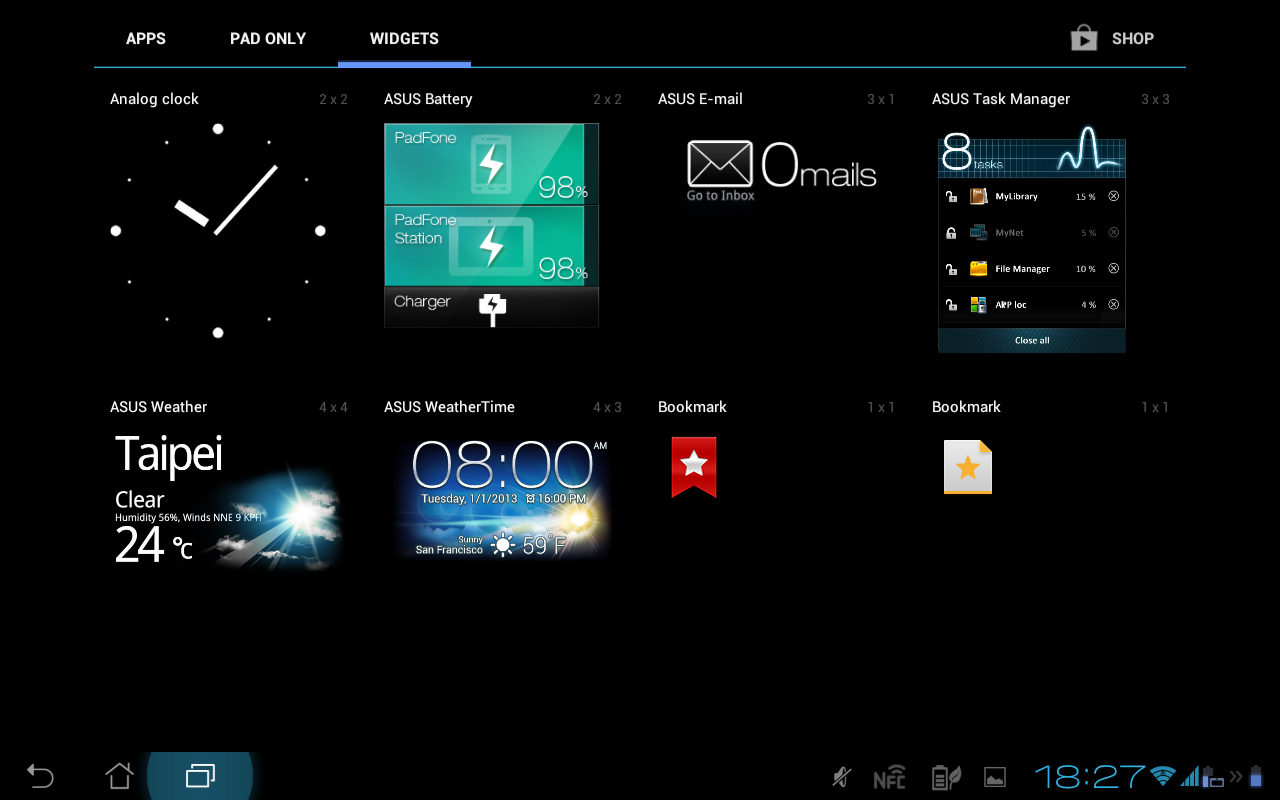The image size is (1280, 800).
Task: Select the WIDGETS tab
Action: [404, 39]
